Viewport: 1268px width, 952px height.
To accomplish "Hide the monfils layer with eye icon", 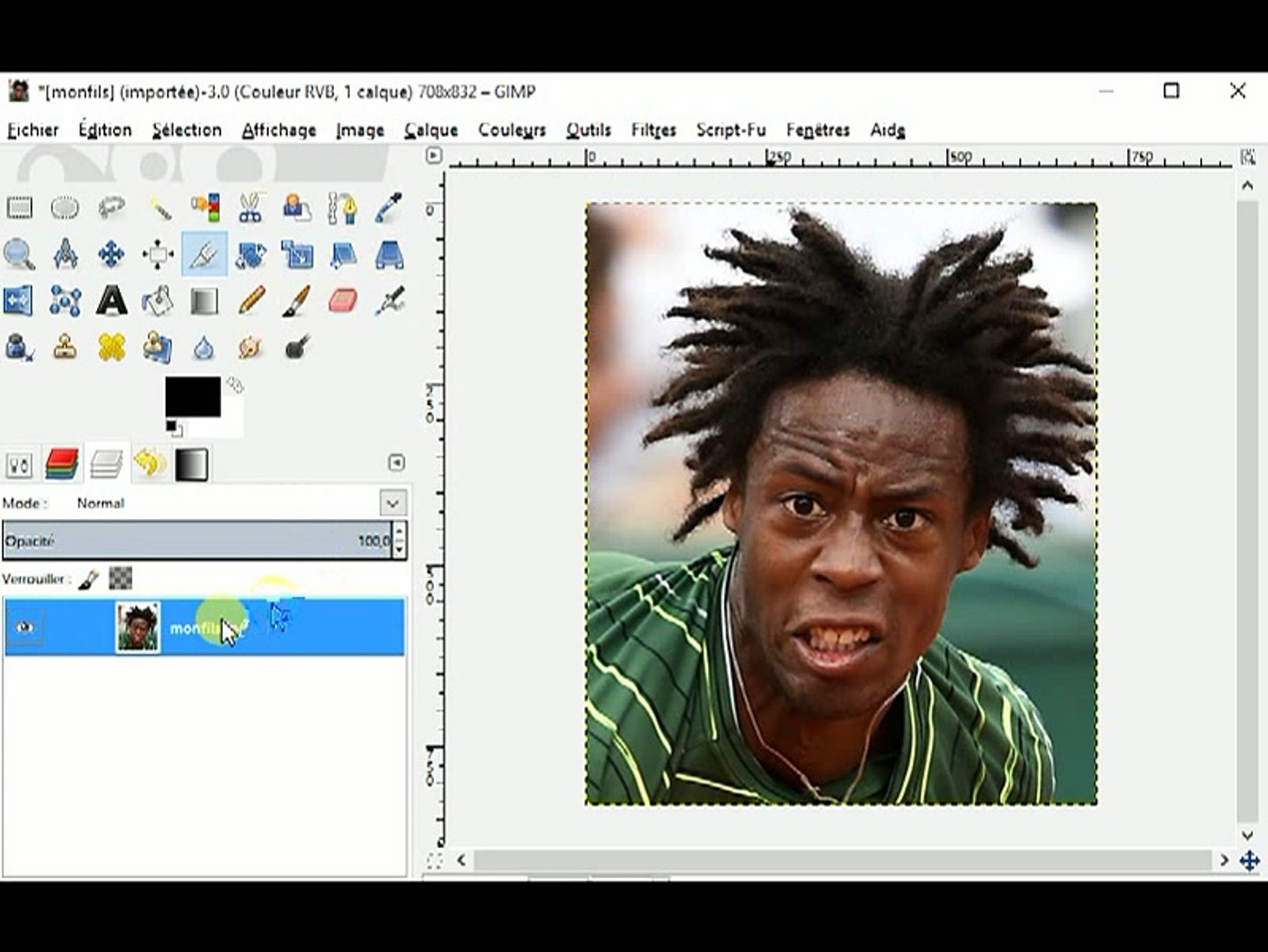I will (x=25, y=627).
